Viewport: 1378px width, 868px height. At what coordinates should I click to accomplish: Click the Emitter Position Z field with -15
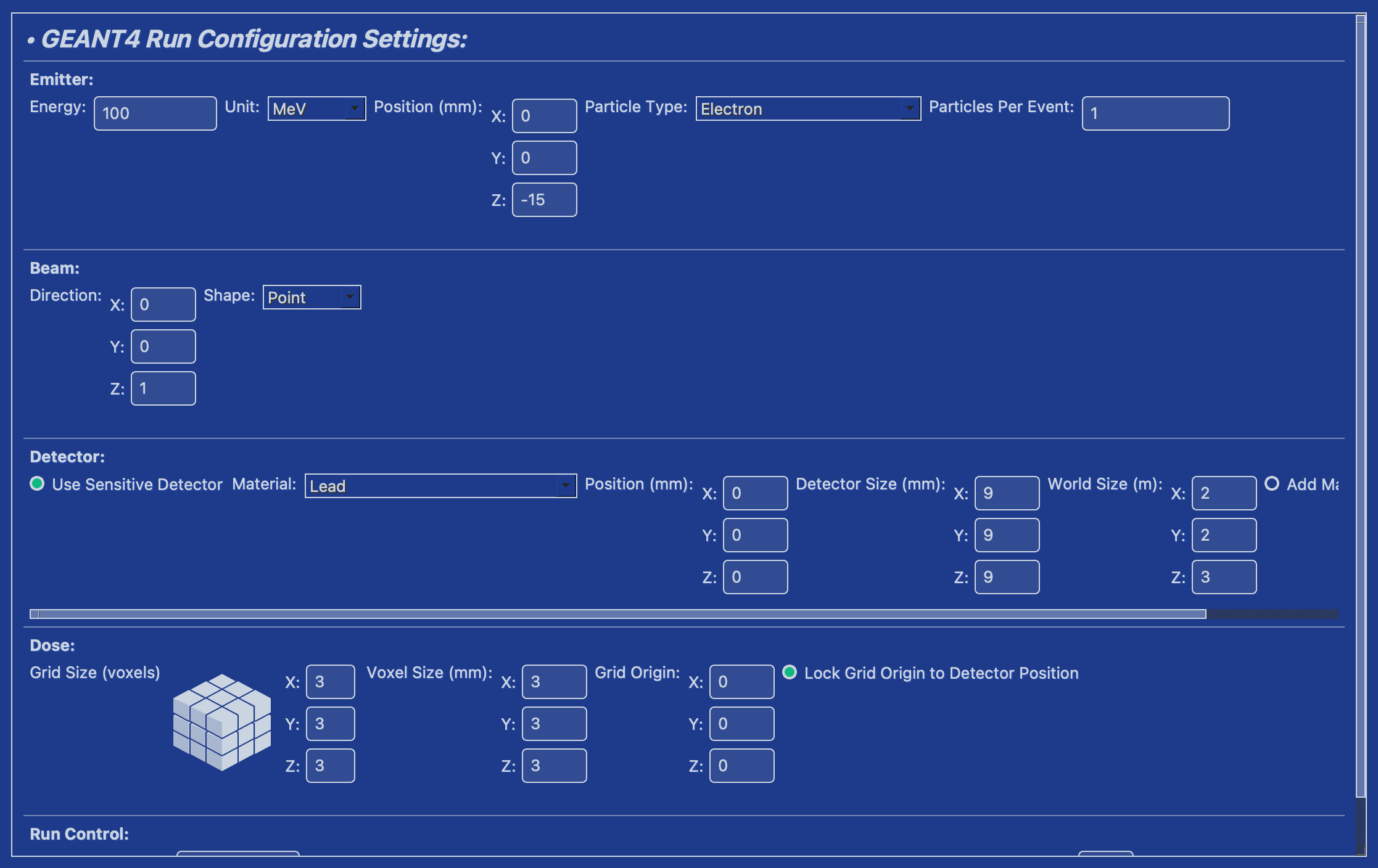(x=545, y=200)
